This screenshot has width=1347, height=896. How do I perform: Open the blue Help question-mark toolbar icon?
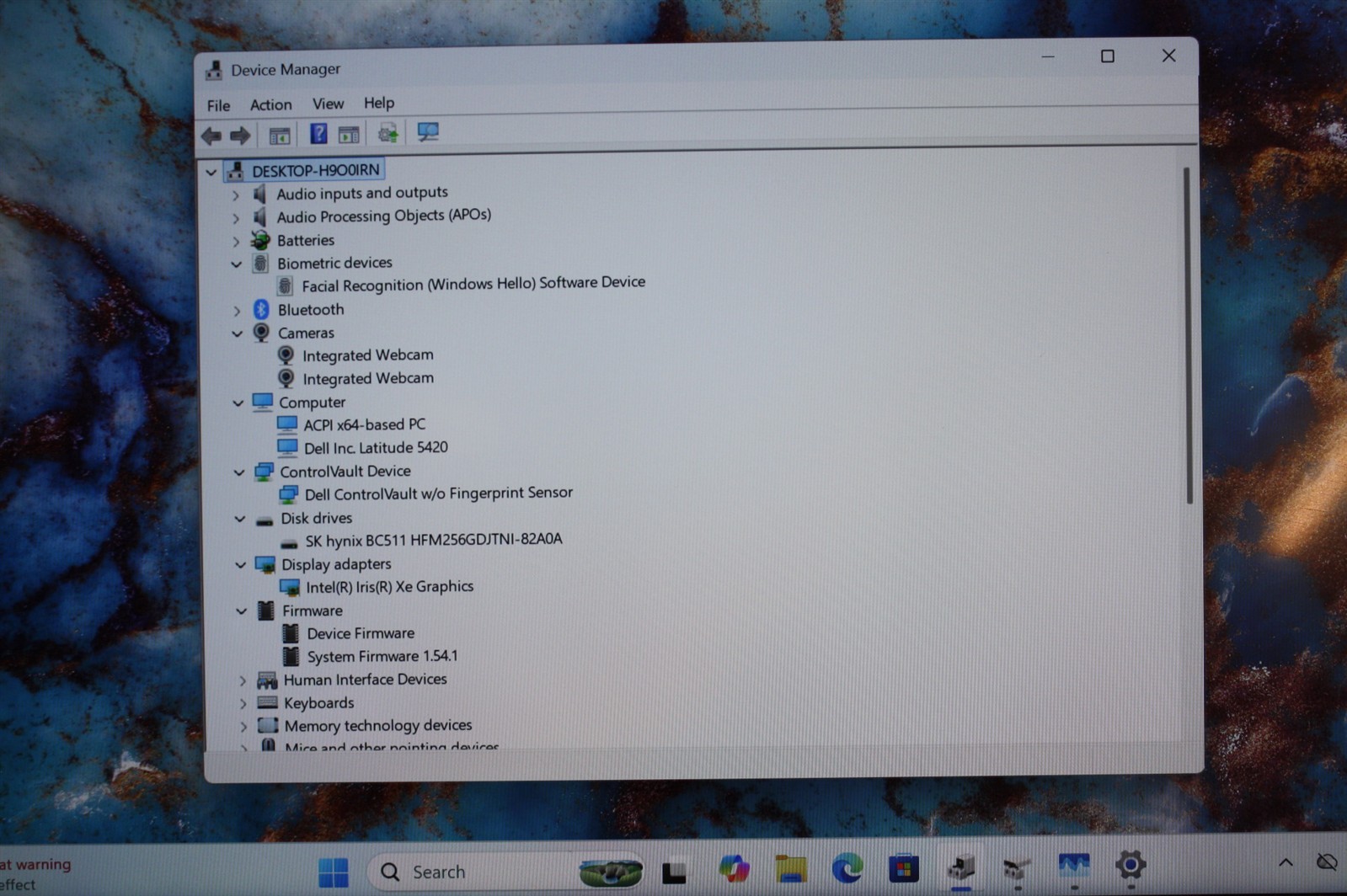click(x=318, y=133)
